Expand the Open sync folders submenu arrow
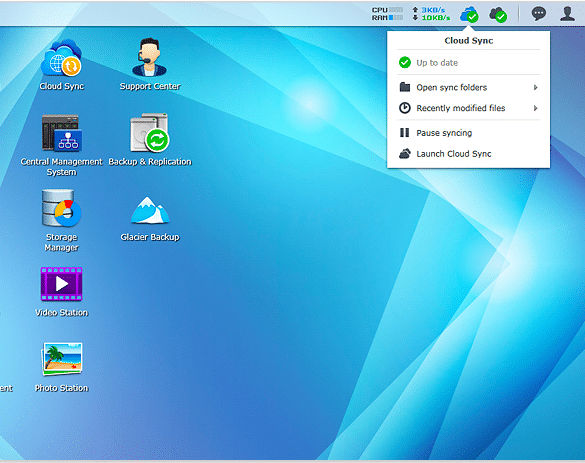Screen dimensions: 585x463 pos(535,87)
